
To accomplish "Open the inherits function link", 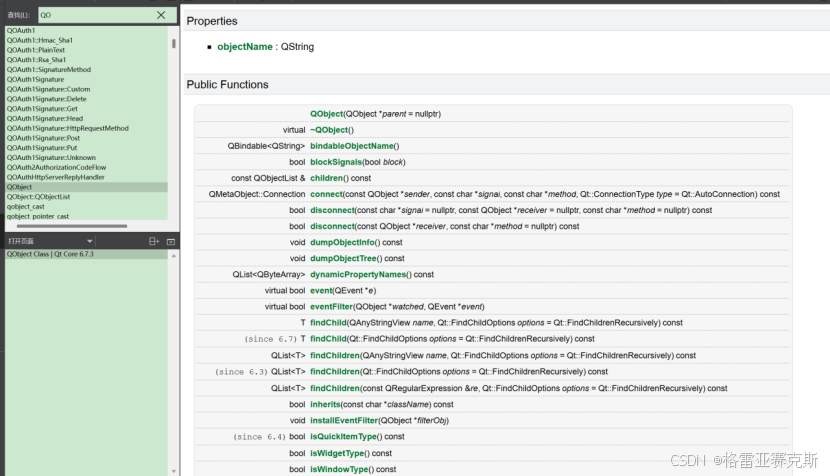I will coord(325,405).
